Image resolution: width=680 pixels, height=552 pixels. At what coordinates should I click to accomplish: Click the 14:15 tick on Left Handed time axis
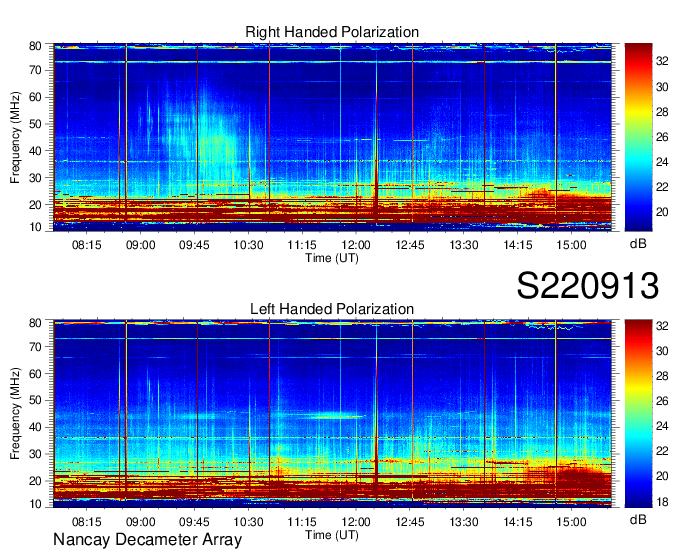point(518,522)
